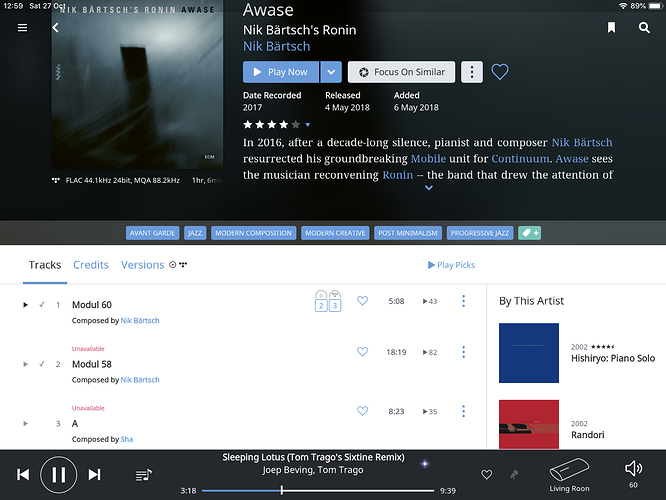Skip to next track
The width and height of the screenshot is (666, 500).
[x=94, y=475]
